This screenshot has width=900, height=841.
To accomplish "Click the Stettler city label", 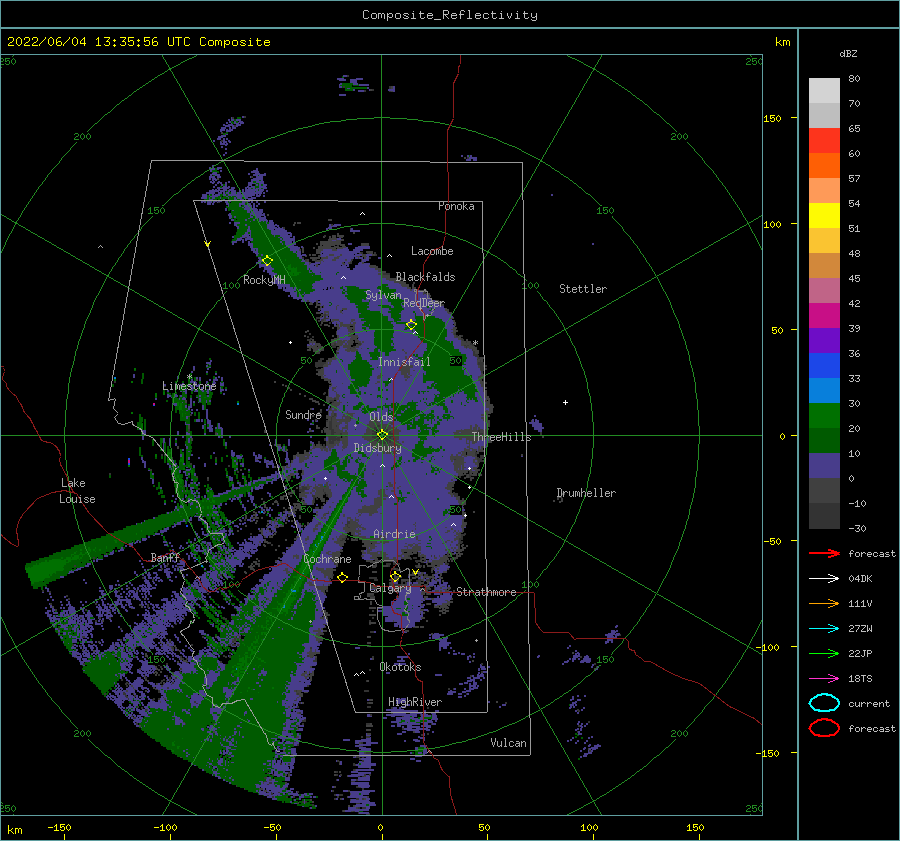I will (583, 289).
